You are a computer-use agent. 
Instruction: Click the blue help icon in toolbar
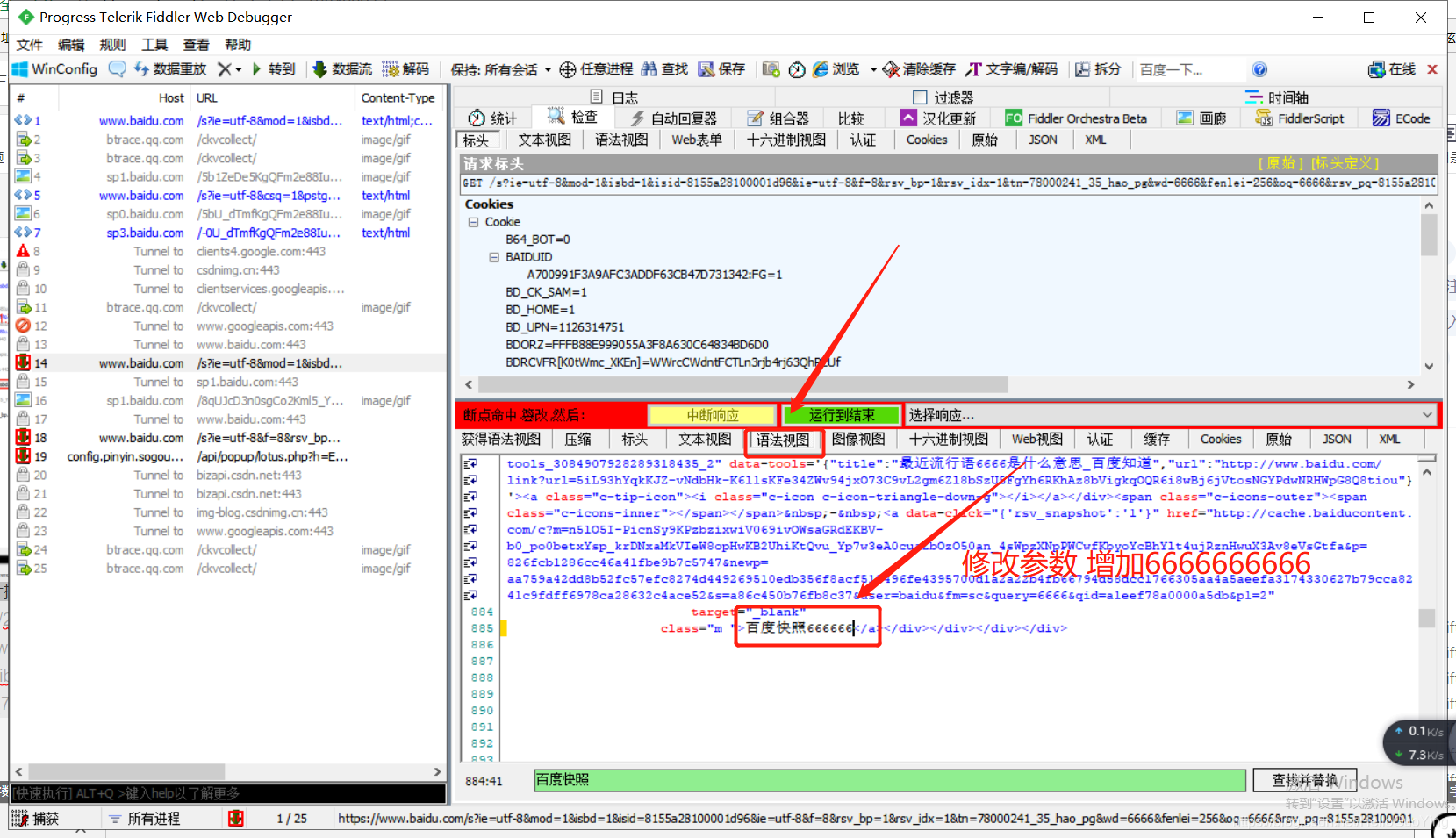coord(1259,69)
